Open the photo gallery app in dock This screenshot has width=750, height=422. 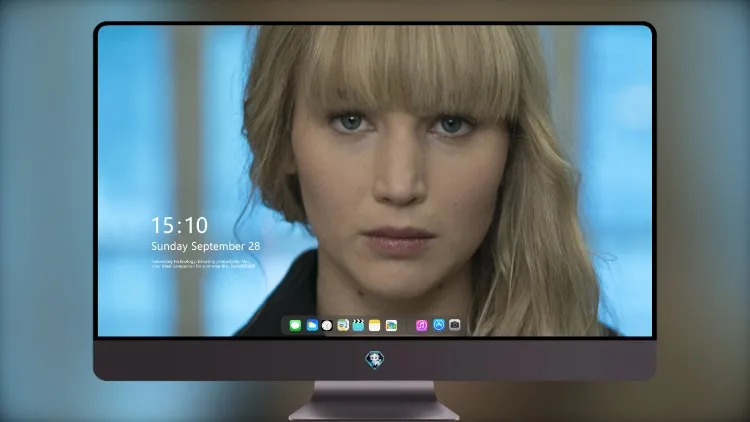(x=391, y=325)
